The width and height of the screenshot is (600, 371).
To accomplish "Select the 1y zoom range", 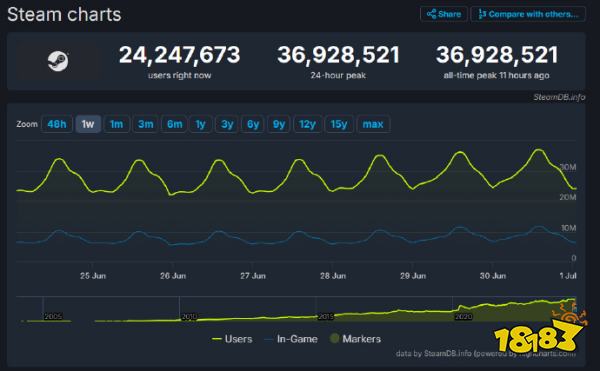I will pyautogui.click(x=201, y=124).
